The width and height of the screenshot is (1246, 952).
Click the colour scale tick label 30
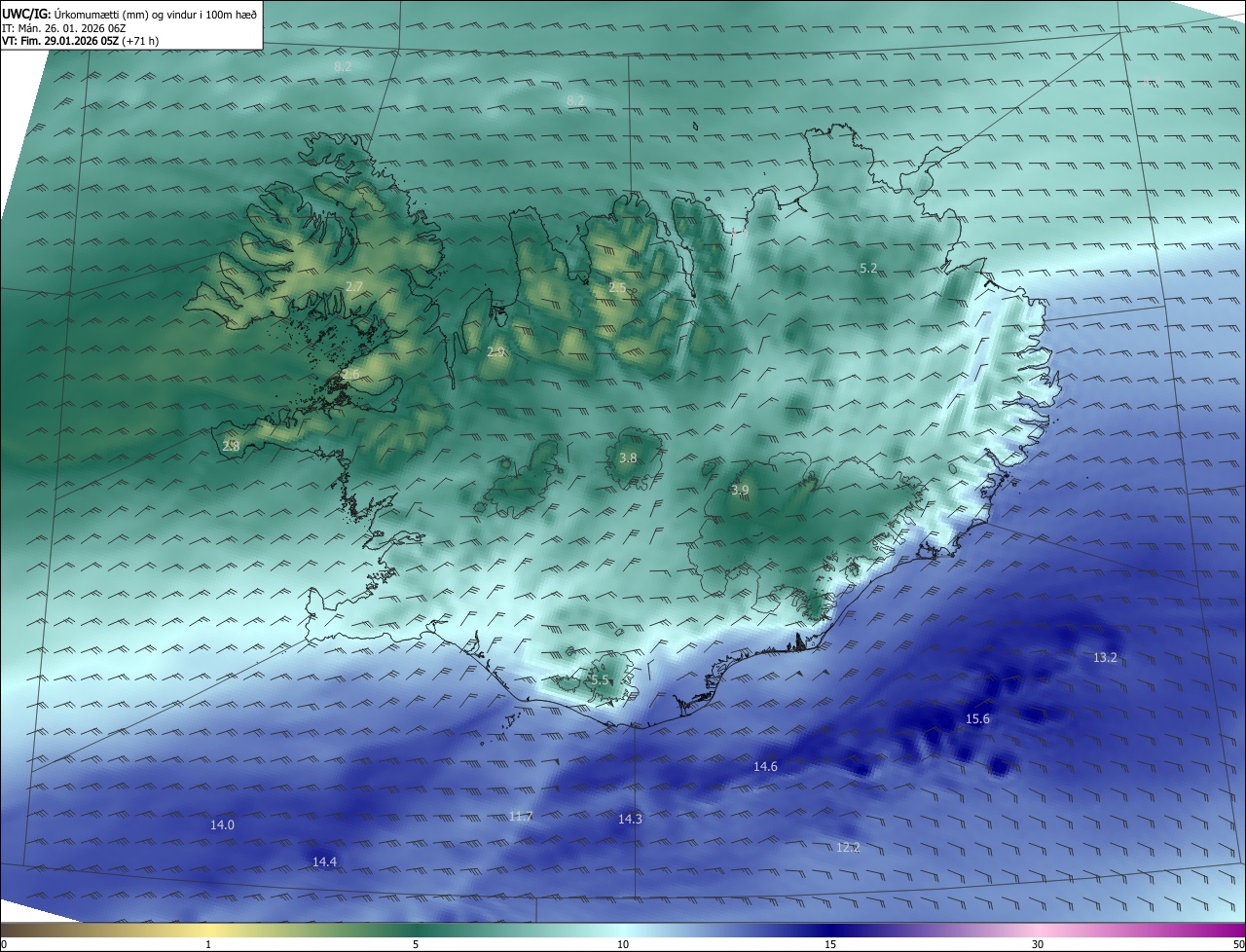pos(1038,944)
